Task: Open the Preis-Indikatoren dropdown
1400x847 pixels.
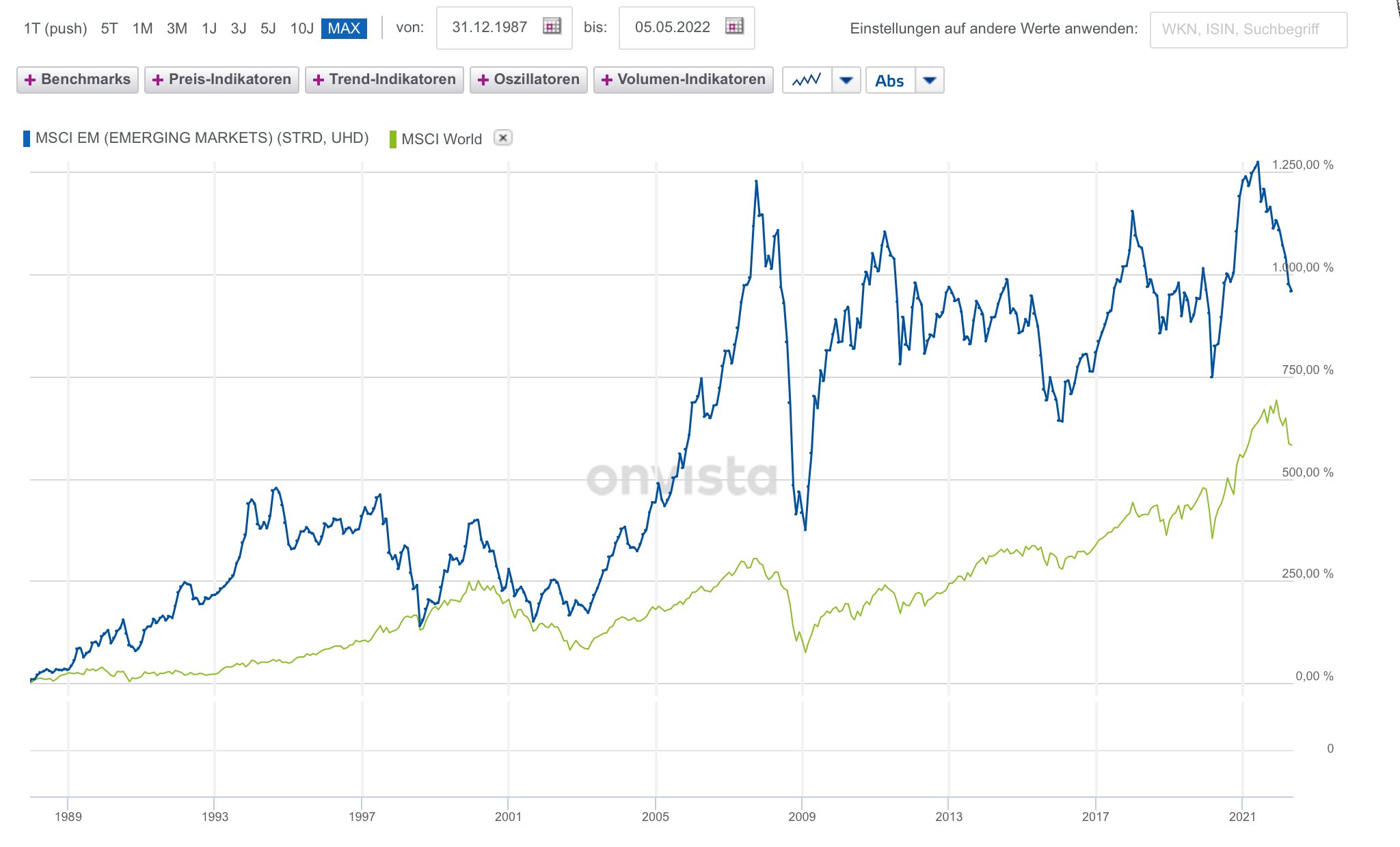Action: [221, 80]
